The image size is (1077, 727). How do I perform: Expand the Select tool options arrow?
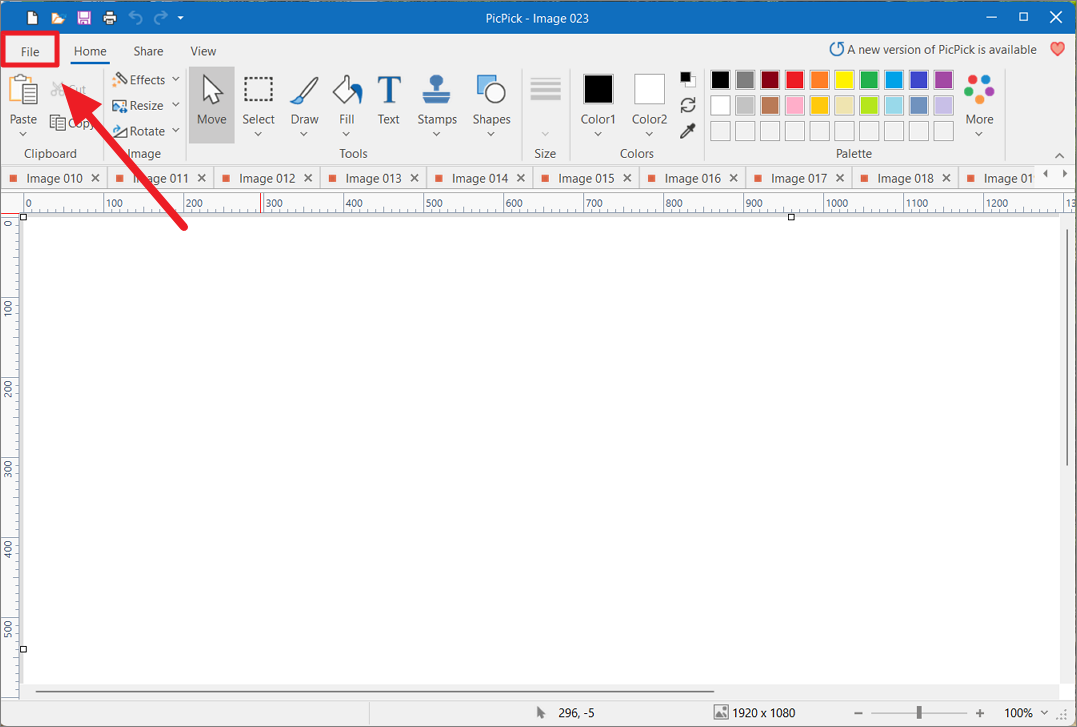[258, 134]
